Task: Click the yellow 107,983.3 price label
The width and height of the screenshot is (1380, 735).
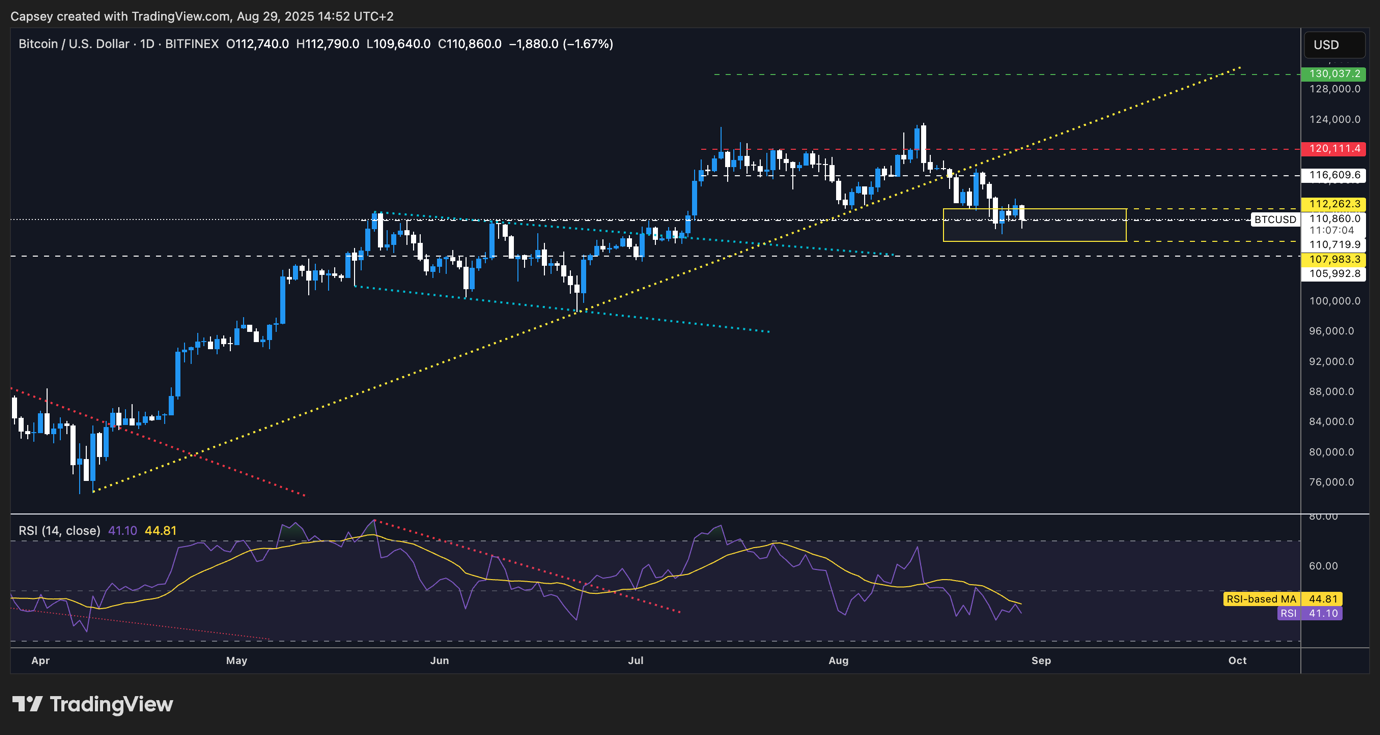Action: coord(1332,259)
